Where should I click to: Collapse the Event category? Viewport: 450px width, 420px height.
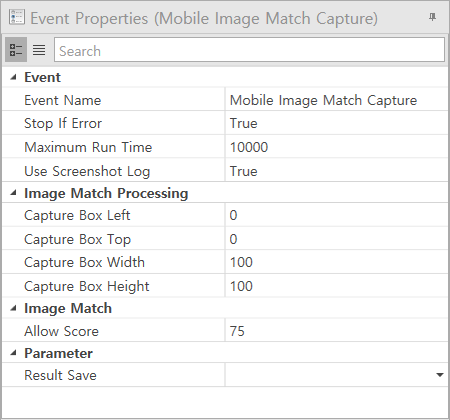click(x=13, y=77)
